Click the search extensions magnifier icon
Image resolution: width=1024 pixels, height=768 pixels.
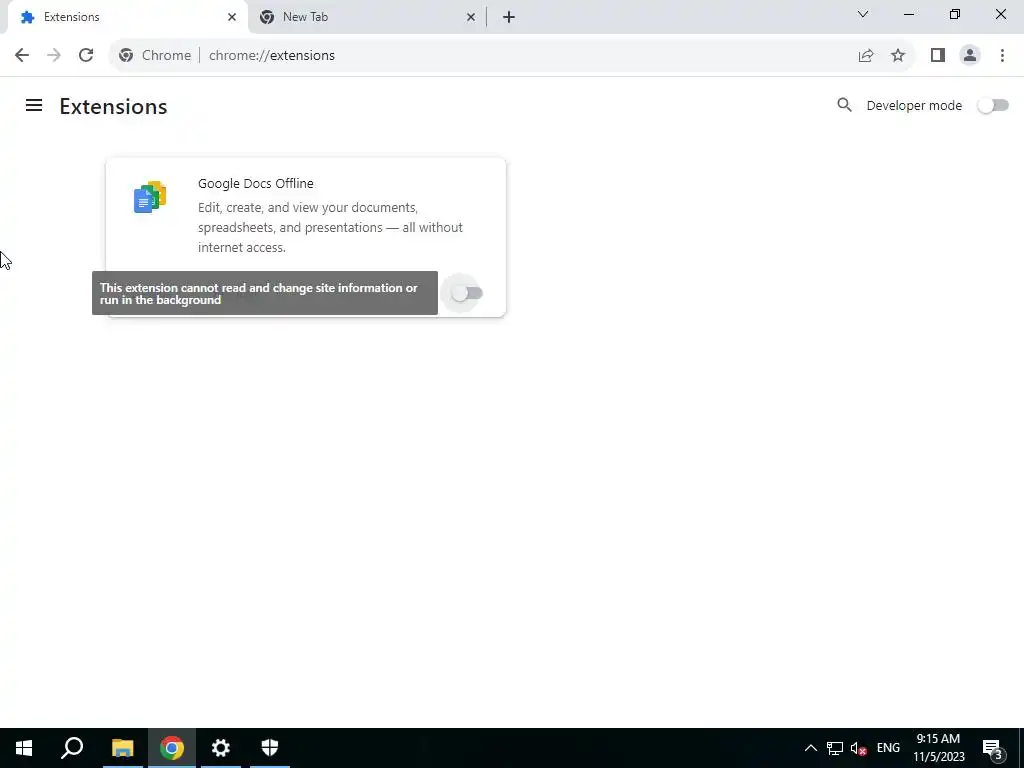(x=844, y=105)
